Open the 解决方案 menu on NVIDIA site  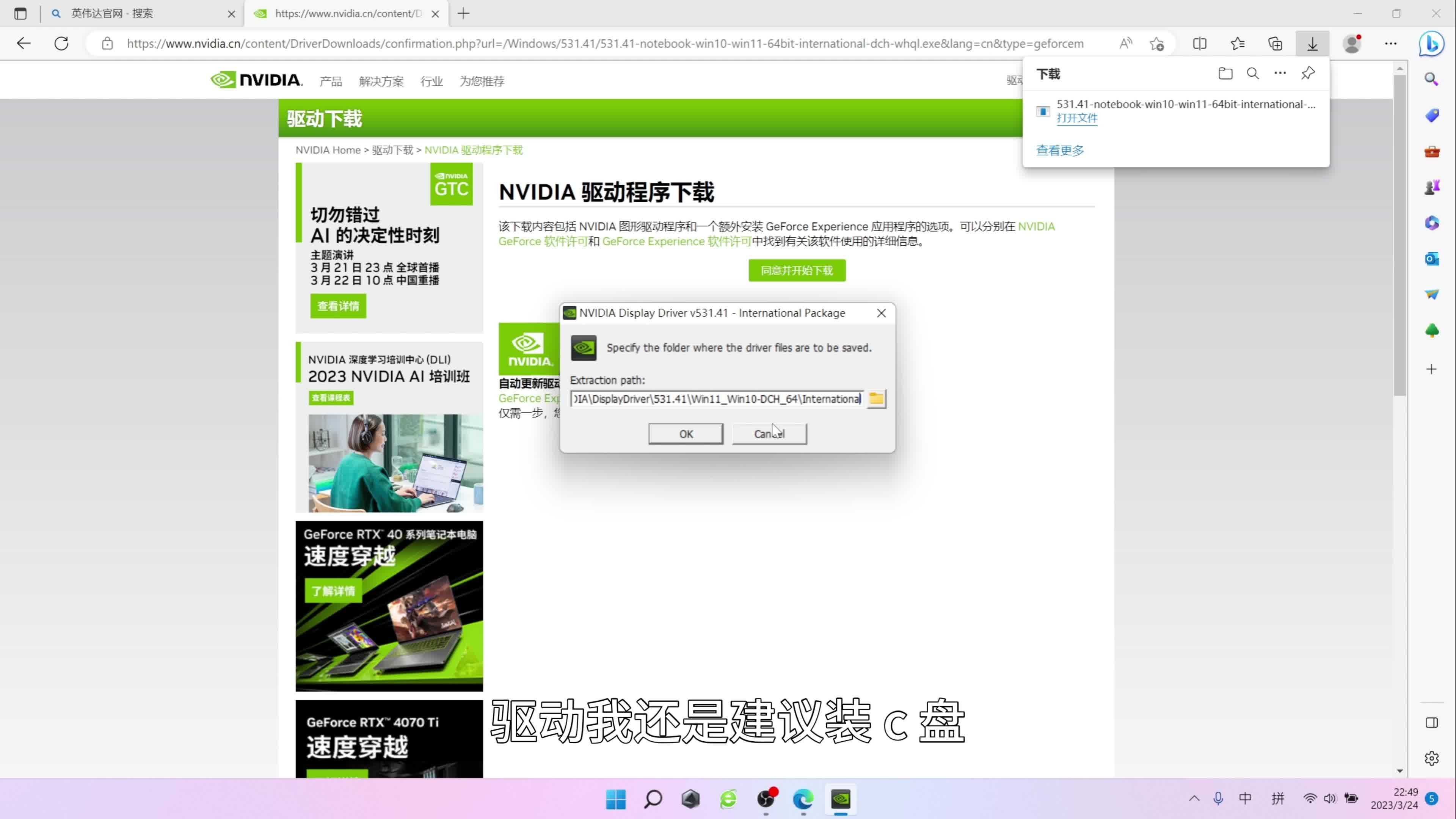(381, 80)
